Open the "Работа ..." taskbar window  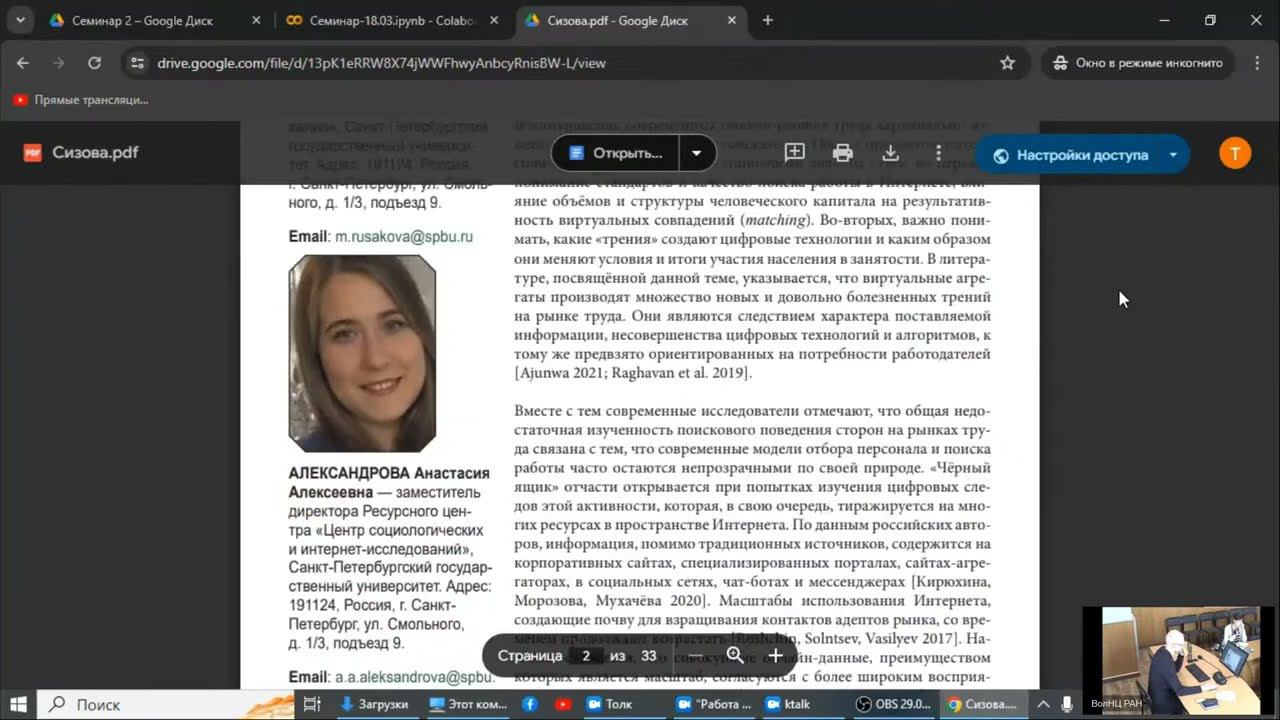point(714,704)
